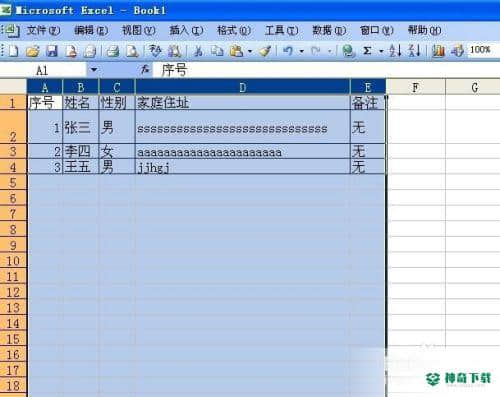Click cell containing 张三

tap(81, 127)
